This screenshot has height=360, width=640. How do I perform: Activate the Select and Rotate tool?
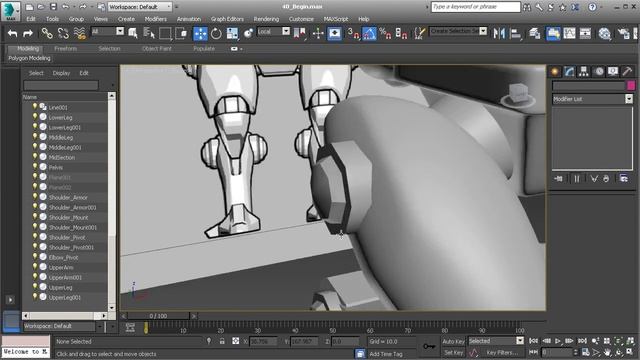click(x=216, y=33)
